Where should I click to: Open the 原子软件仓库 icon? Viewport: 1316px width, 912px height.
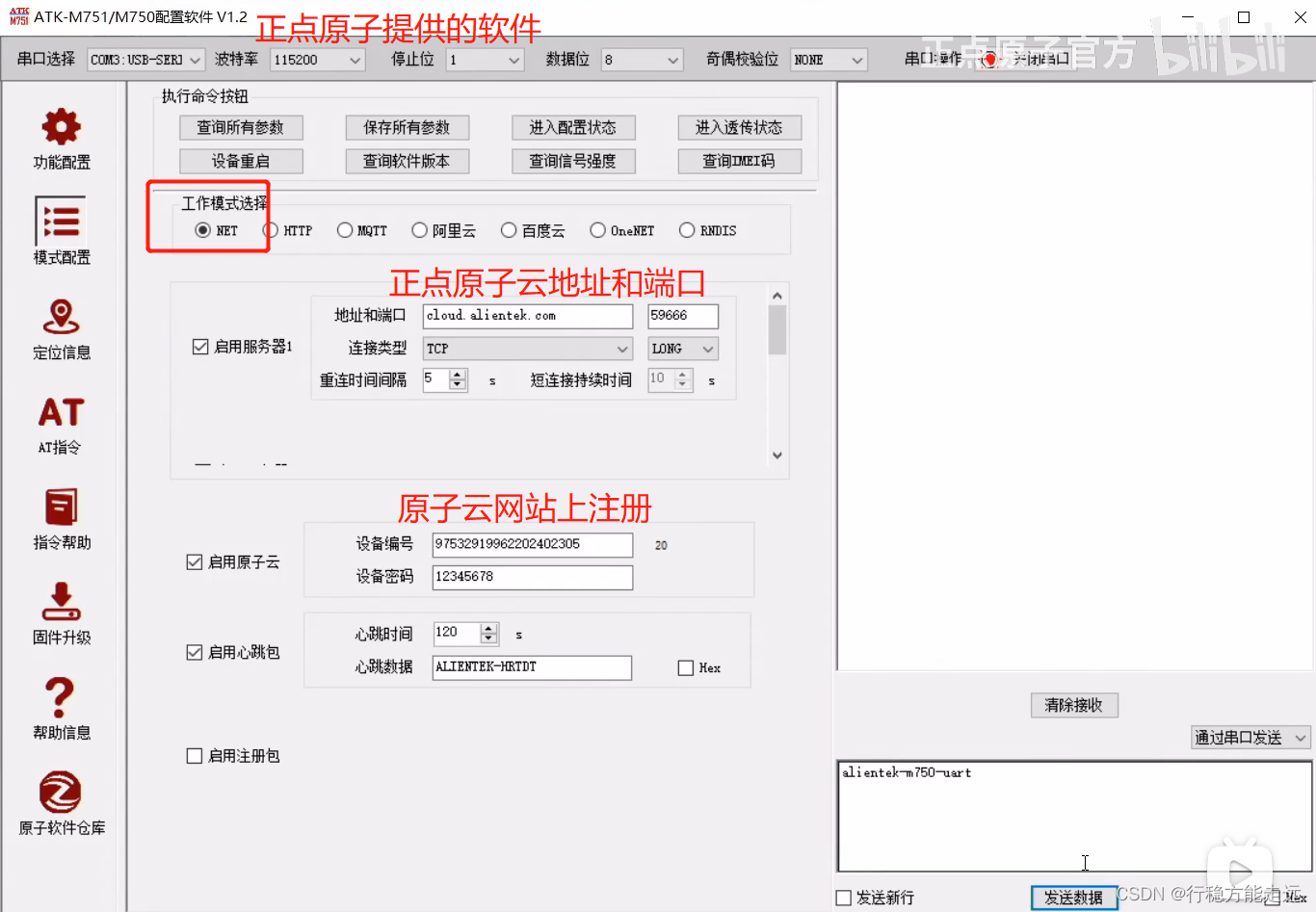tap(60, 793)
